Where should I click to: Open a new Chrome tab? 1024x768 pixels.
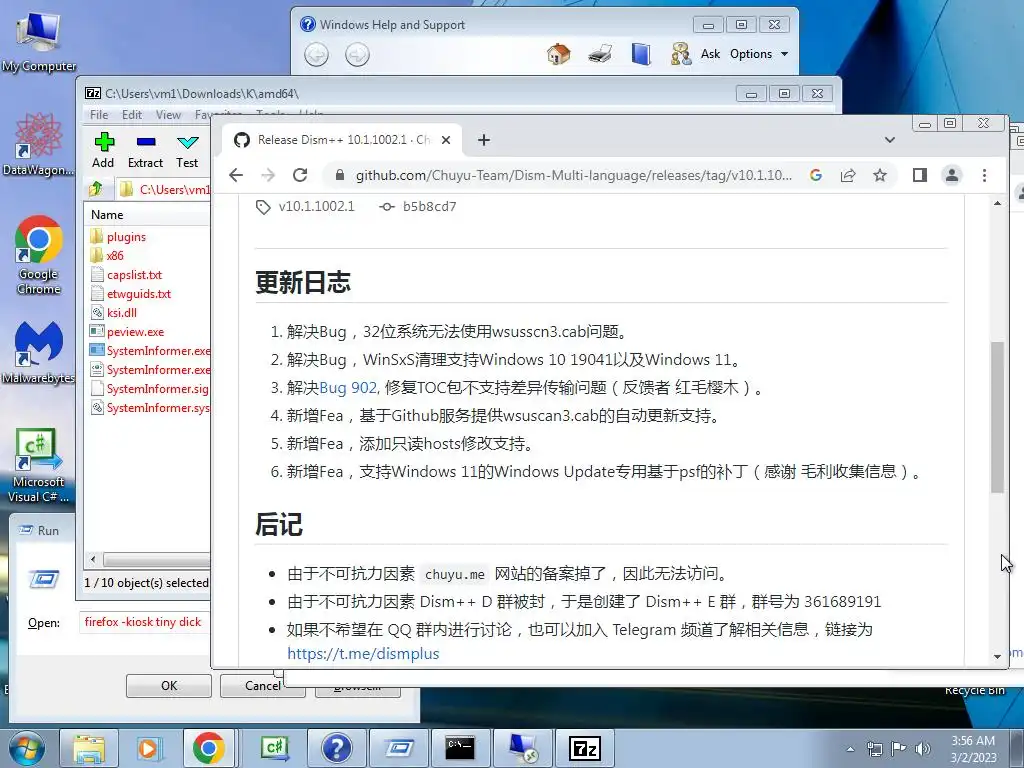483,140
